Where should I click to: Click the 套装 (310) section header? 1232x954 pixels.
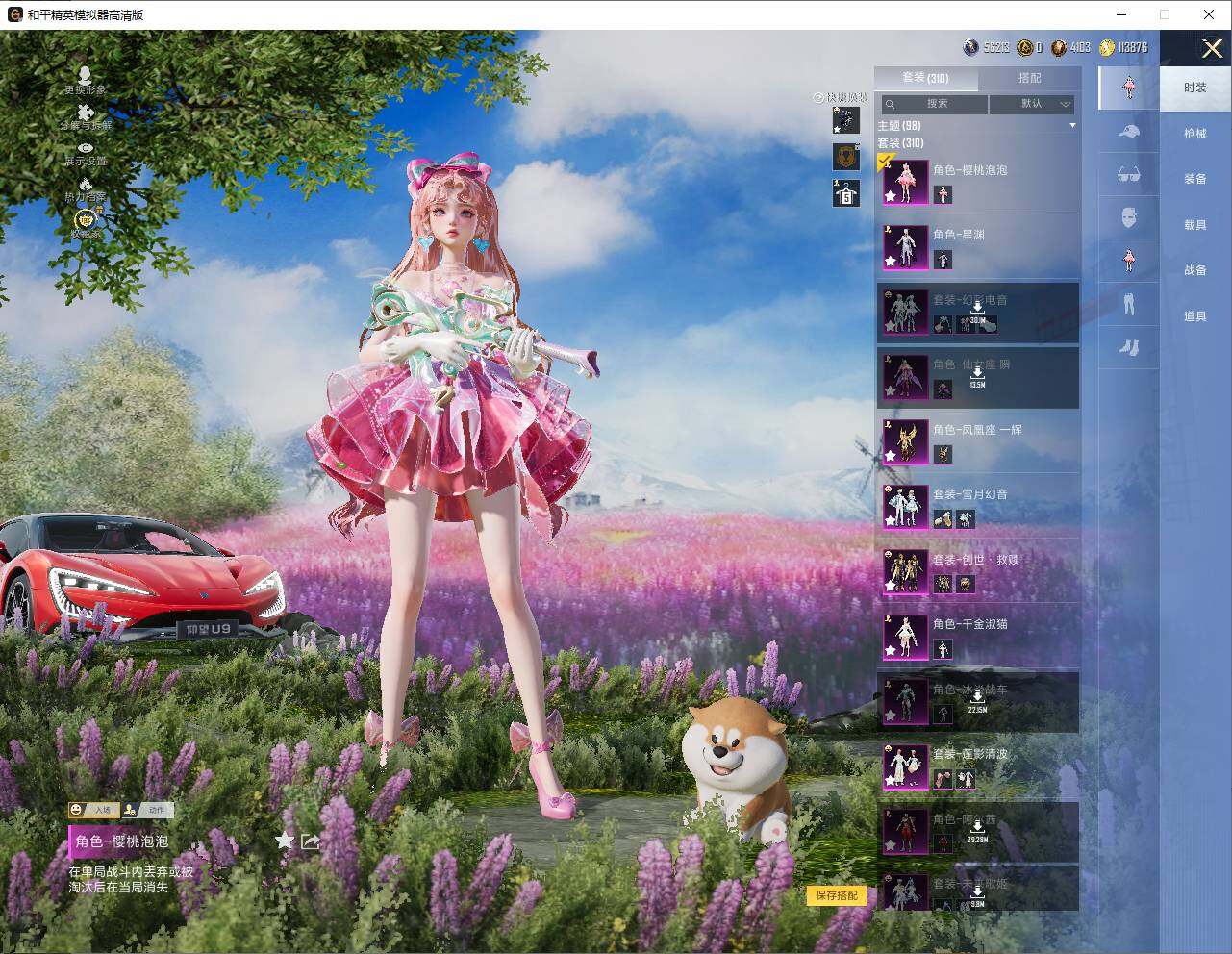pyautogui.click(x=900, y=143)
